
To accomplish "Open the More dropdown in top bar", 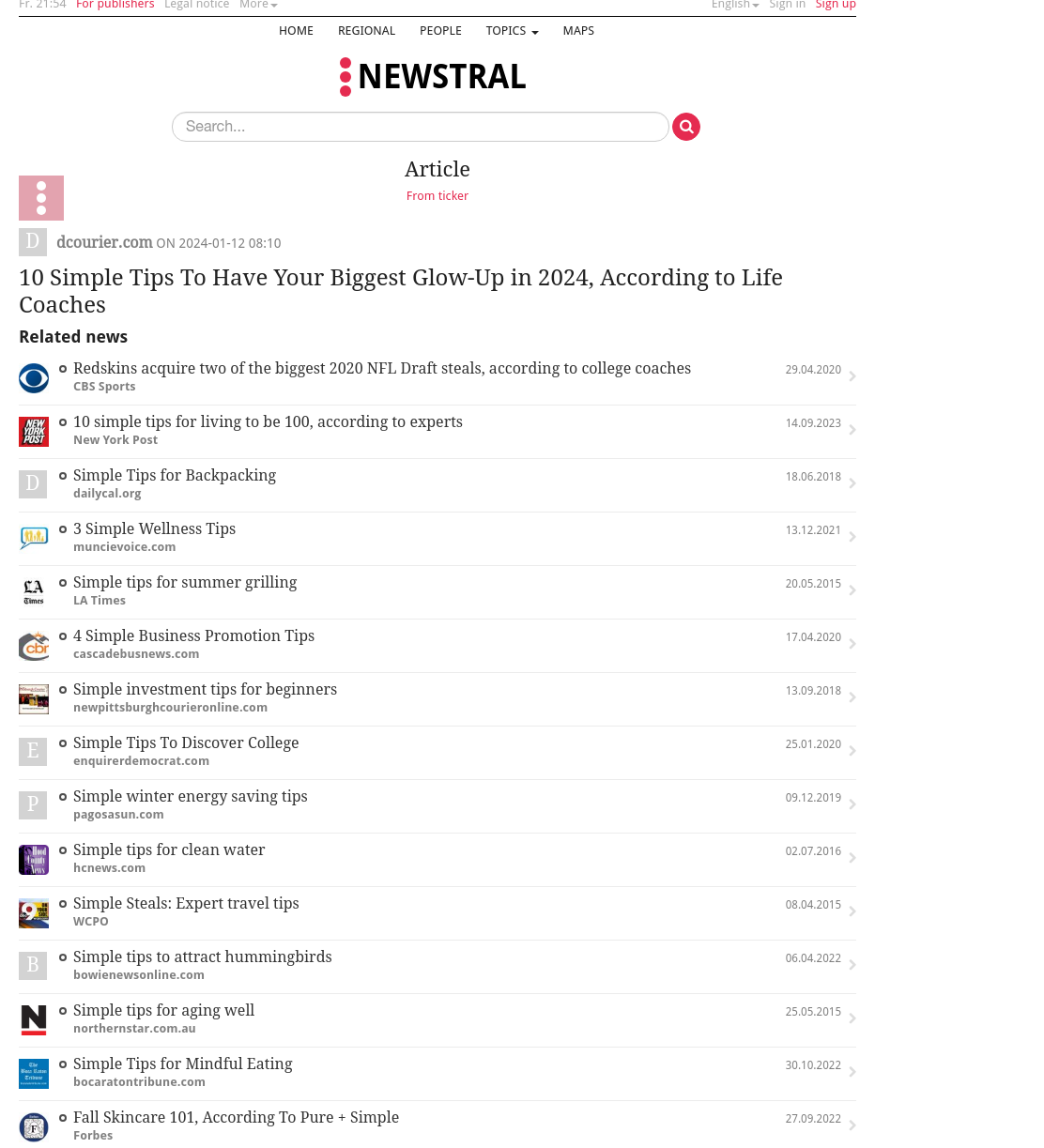I will (258, 5).
